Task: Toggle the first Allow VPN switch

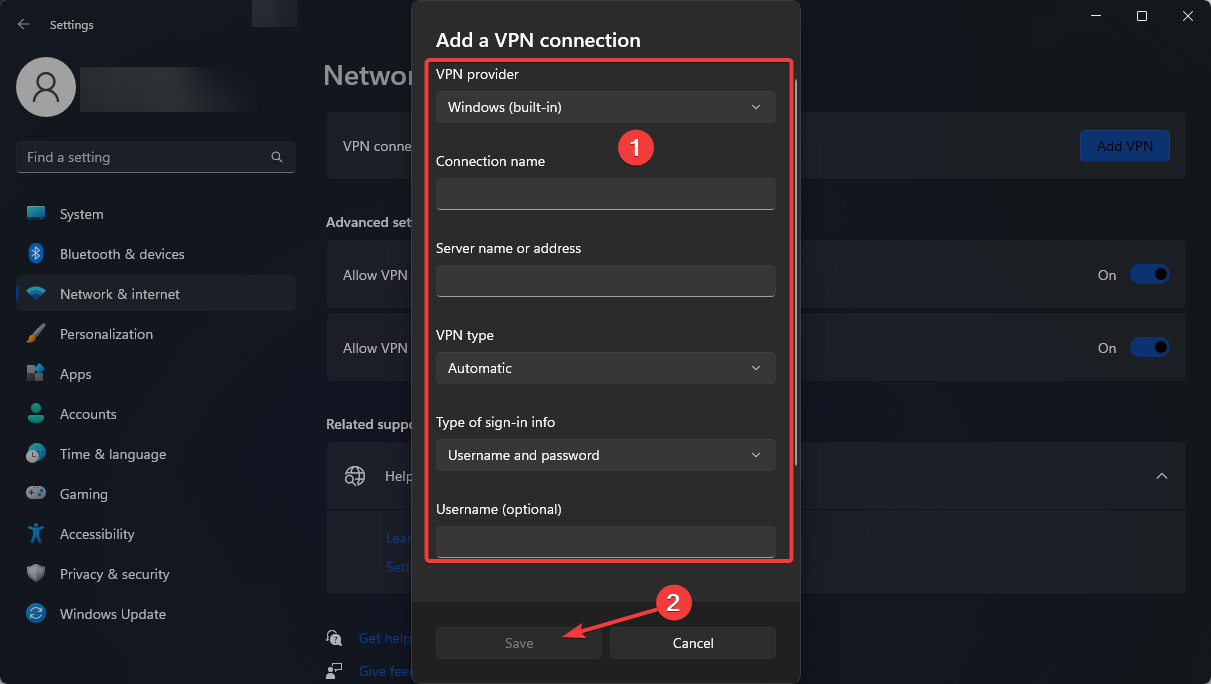Action: pyautogui.click(x=1149, y=275)
